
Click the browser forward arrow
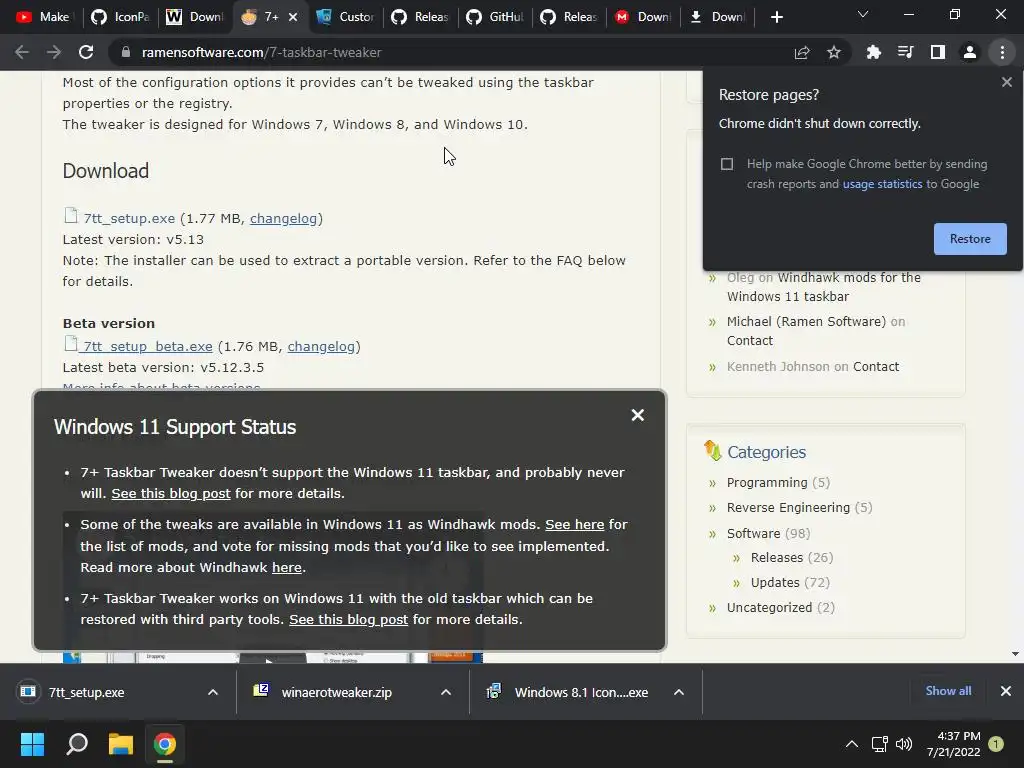click(54, 52)
